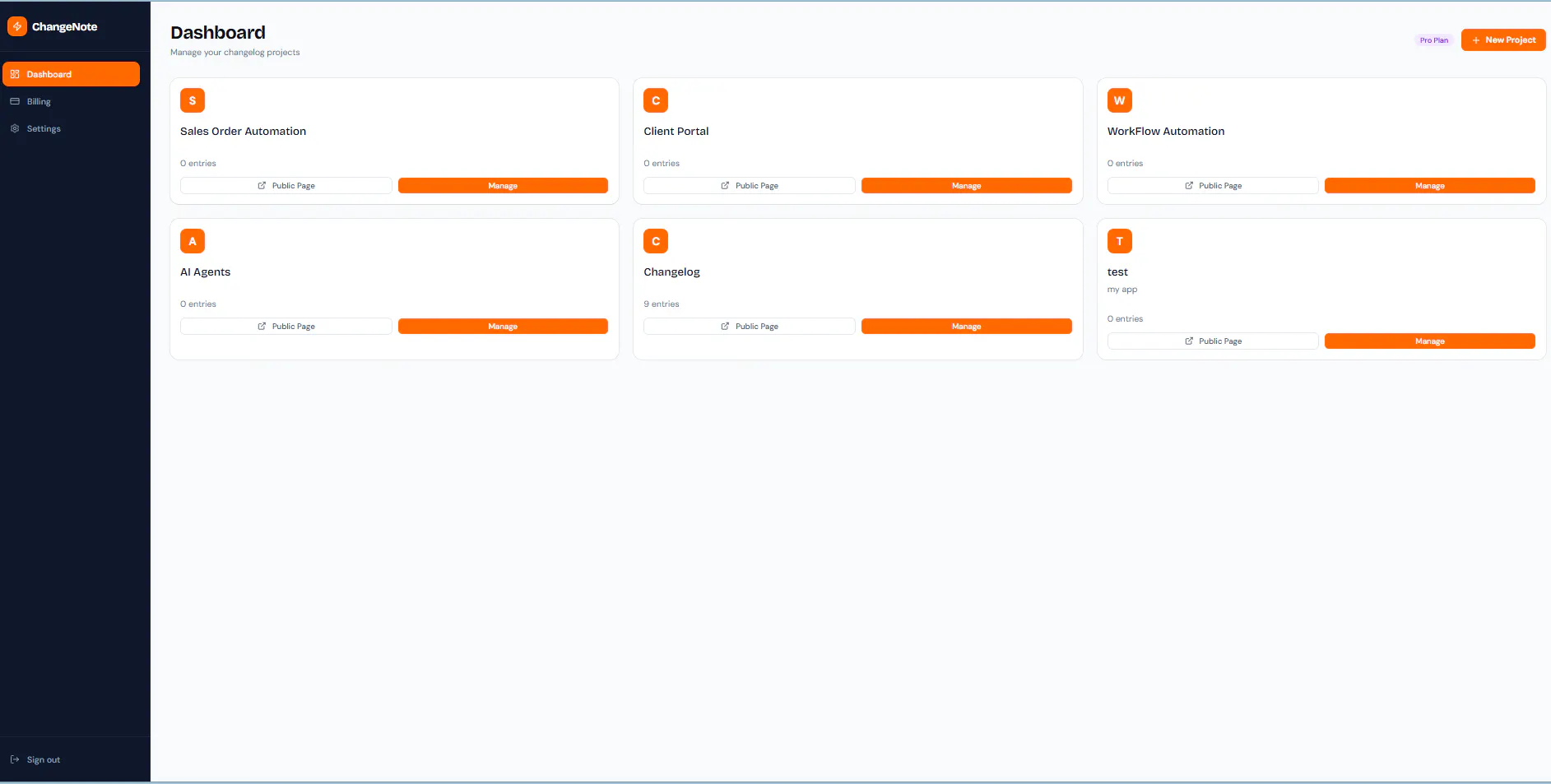Click the W avatar of WorkFlow Automation
1551x784 pixels.
pyautogui.click(x=1120, y=100)
